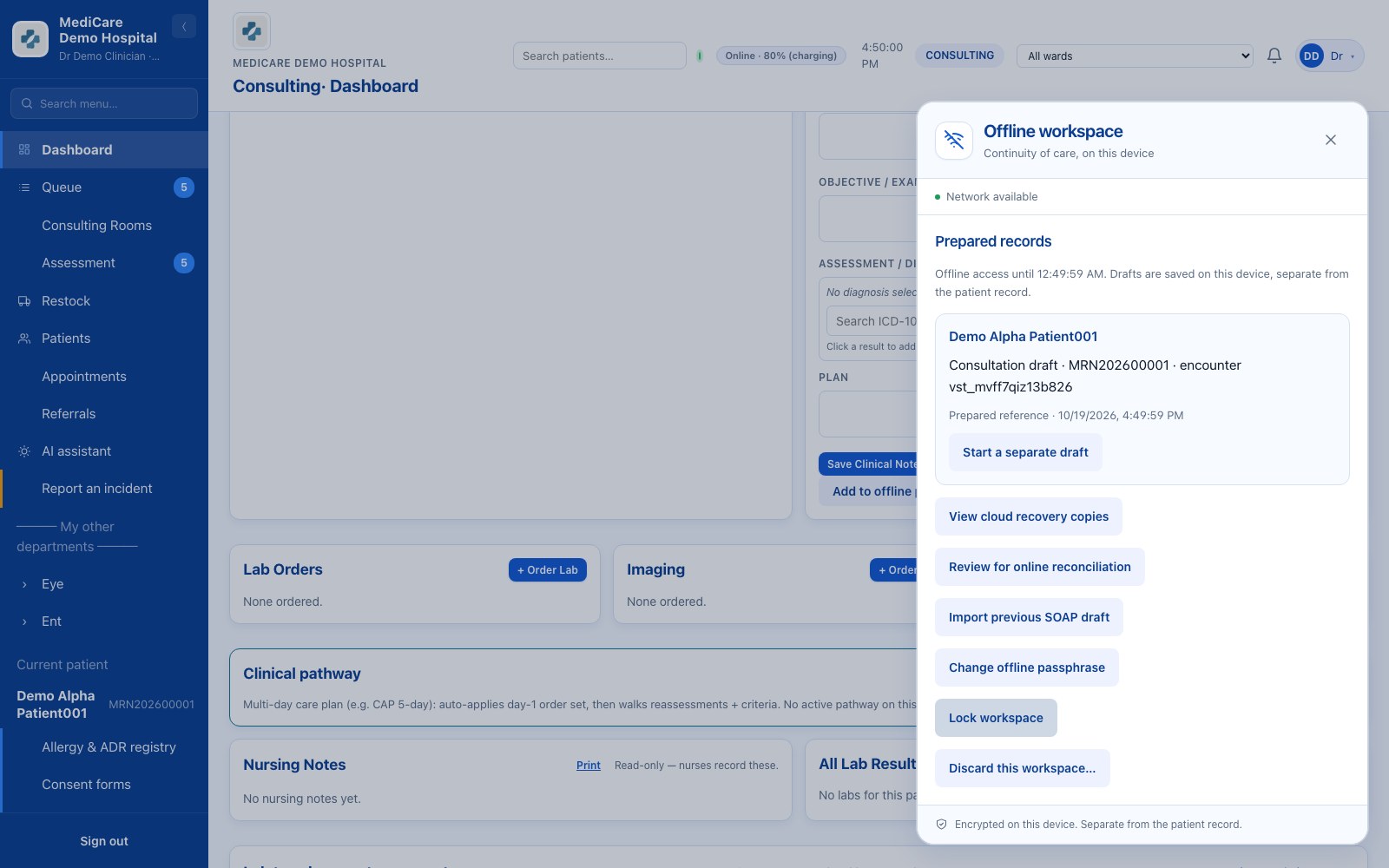Open Report an incident

point(104,489)
